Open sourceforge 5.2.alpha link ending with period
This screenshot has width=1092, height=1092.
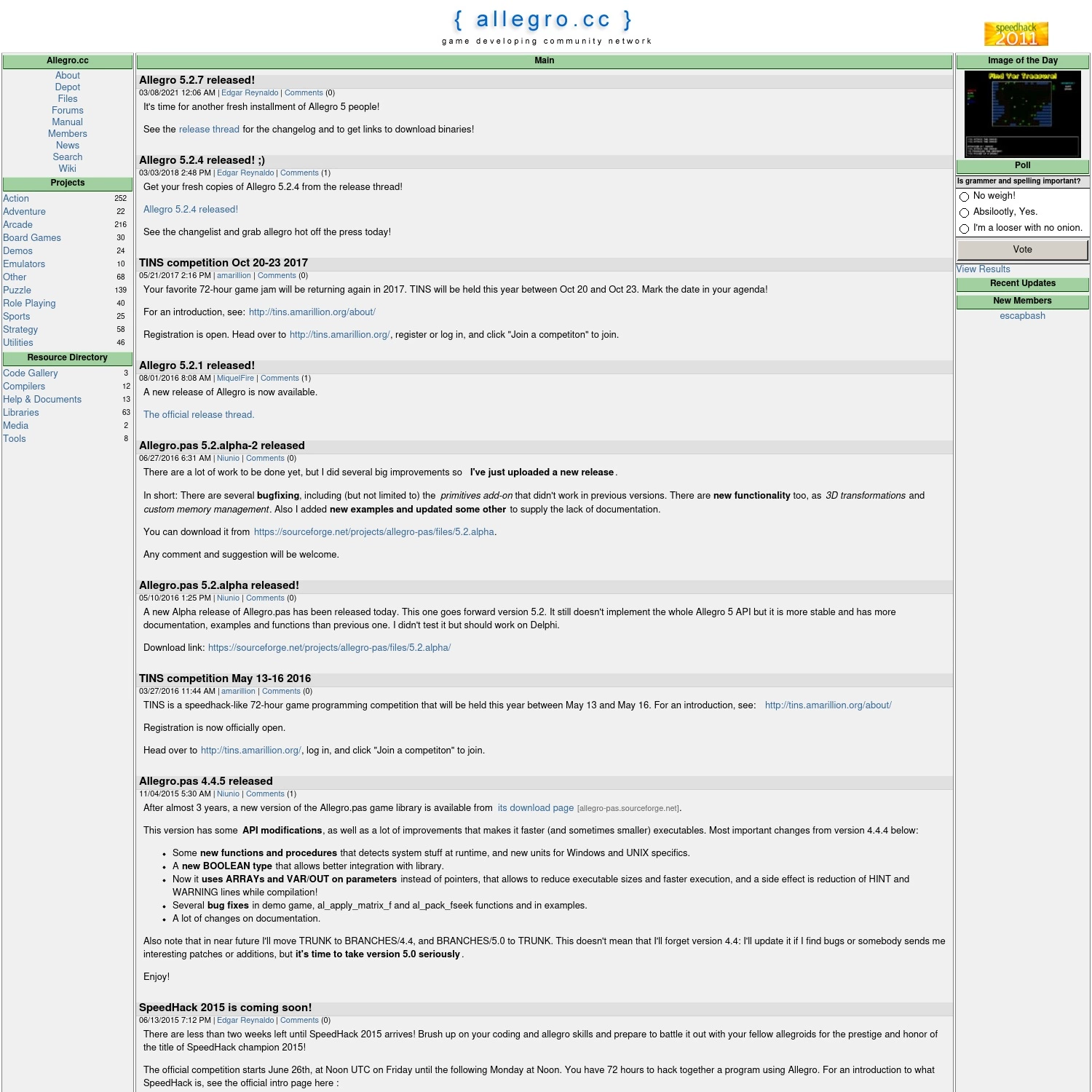coord(374,532)
